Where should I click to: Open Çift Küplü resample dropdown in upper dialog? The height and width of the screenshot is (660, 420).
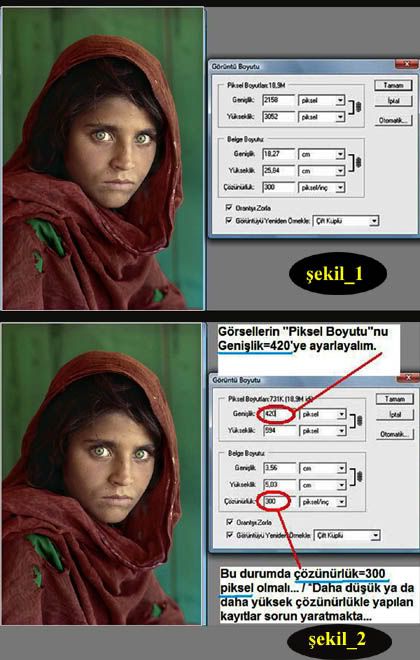[346, 221]
